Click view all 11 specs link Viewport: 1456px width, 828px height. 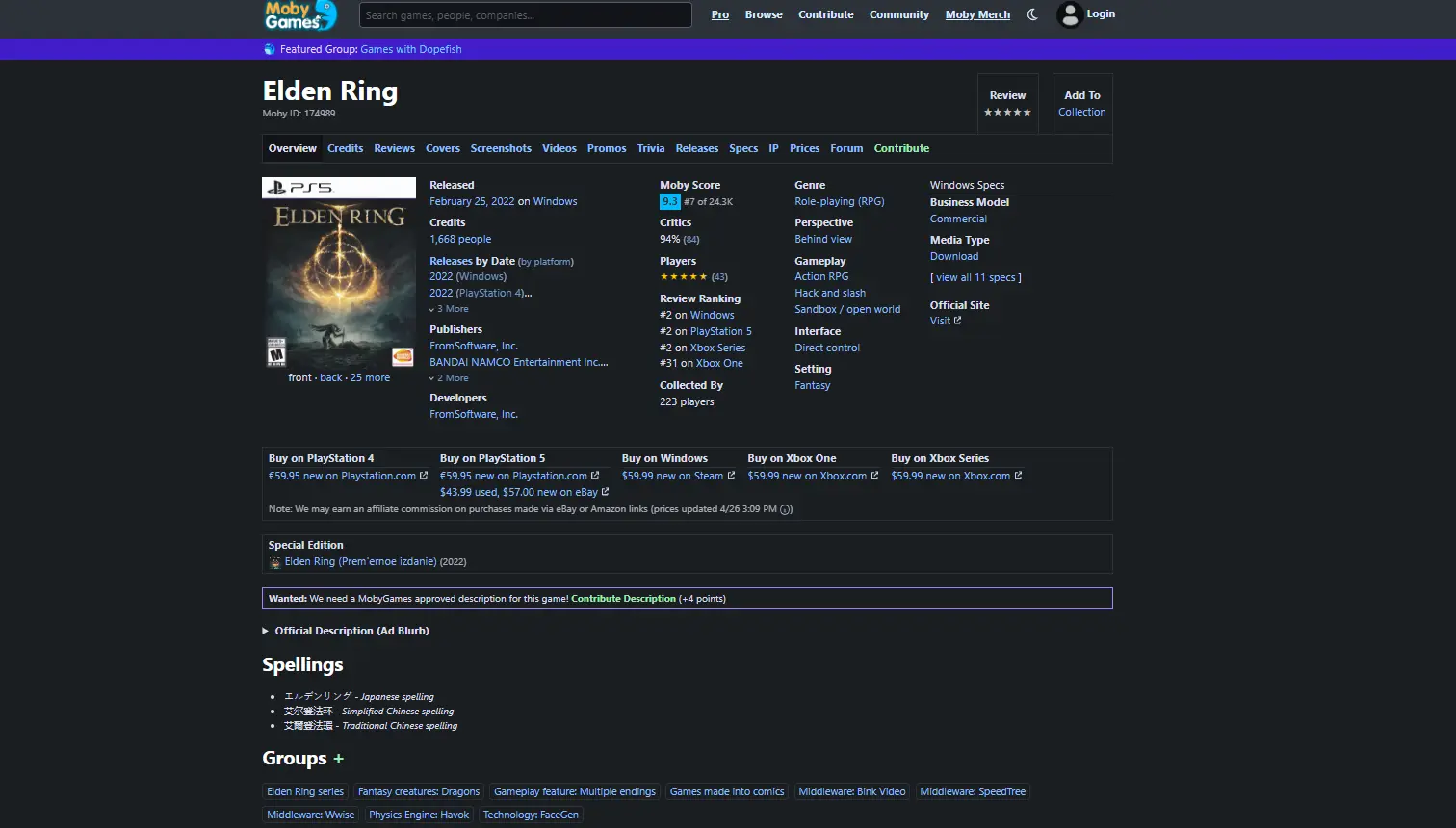pyautogui.click(x=975, y=277)
